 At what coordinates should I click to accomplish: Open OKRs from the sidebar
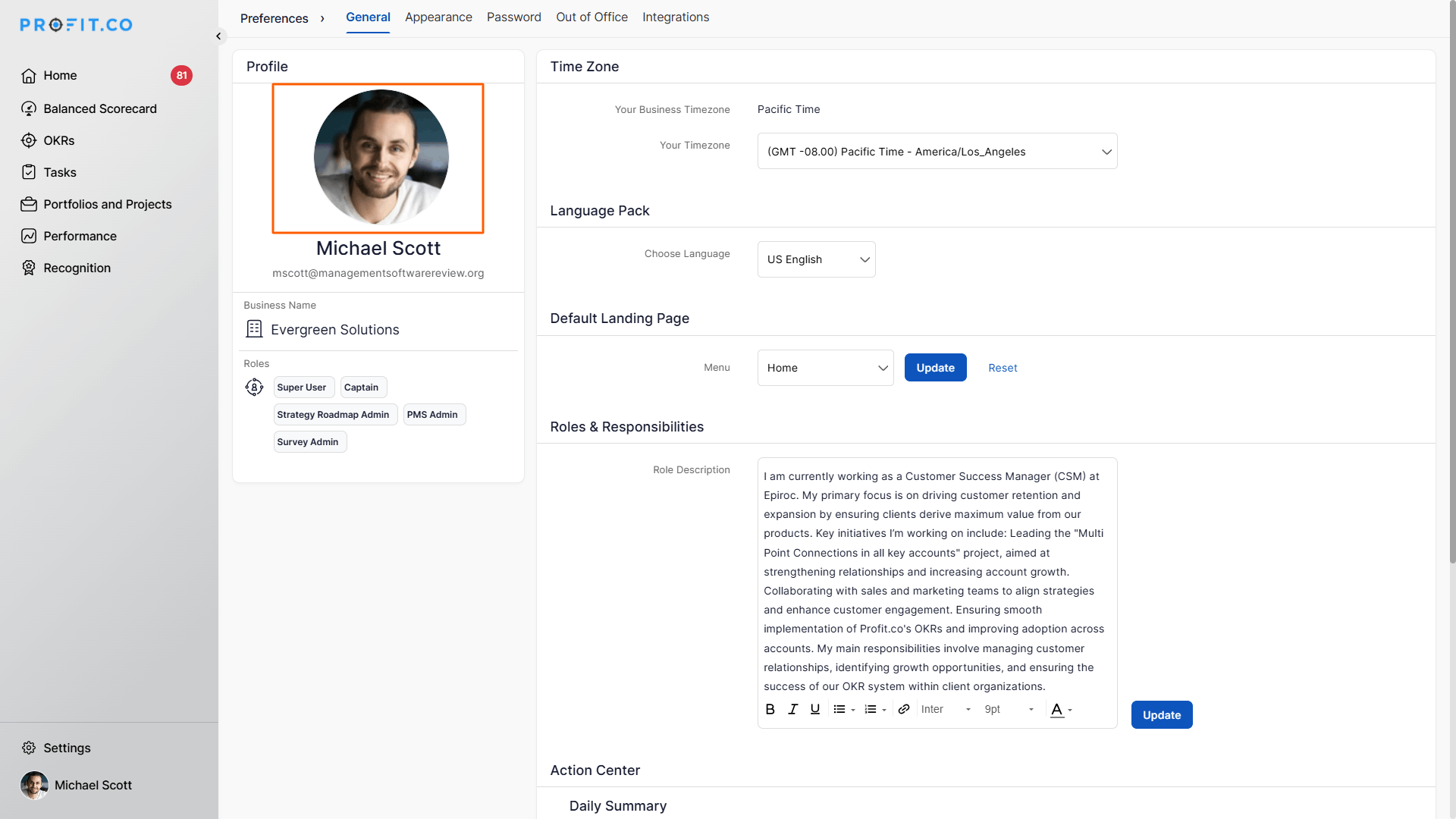58,140
